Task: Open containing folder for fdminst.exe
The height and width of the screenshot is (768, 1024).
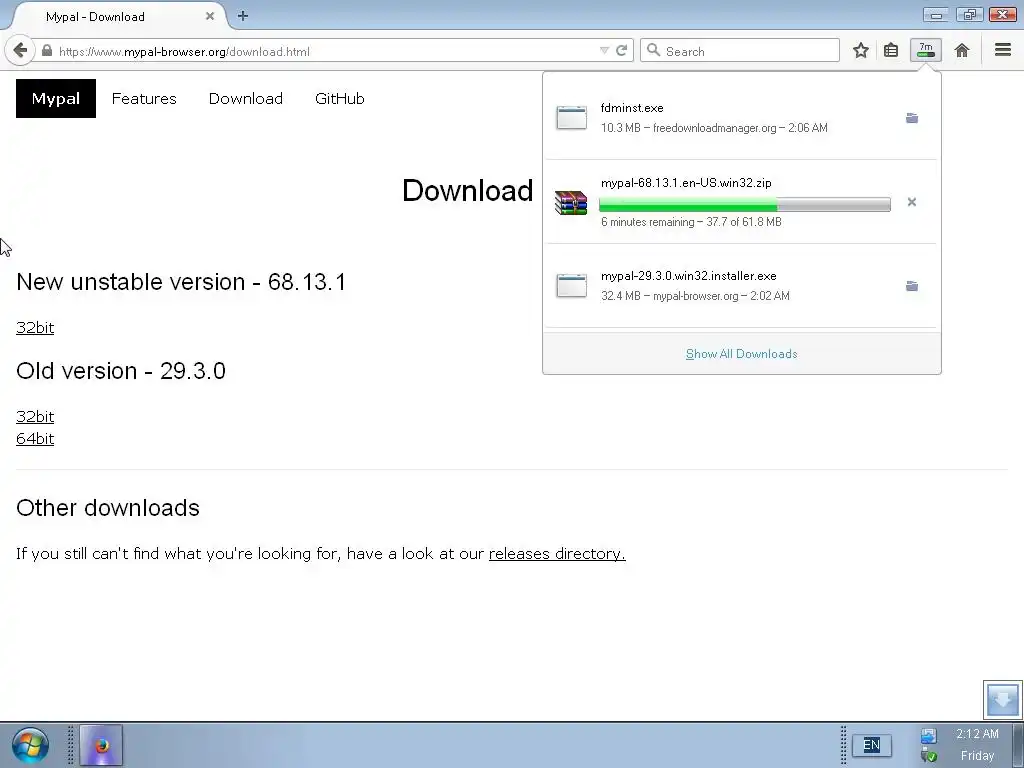Action: [912, 118]
